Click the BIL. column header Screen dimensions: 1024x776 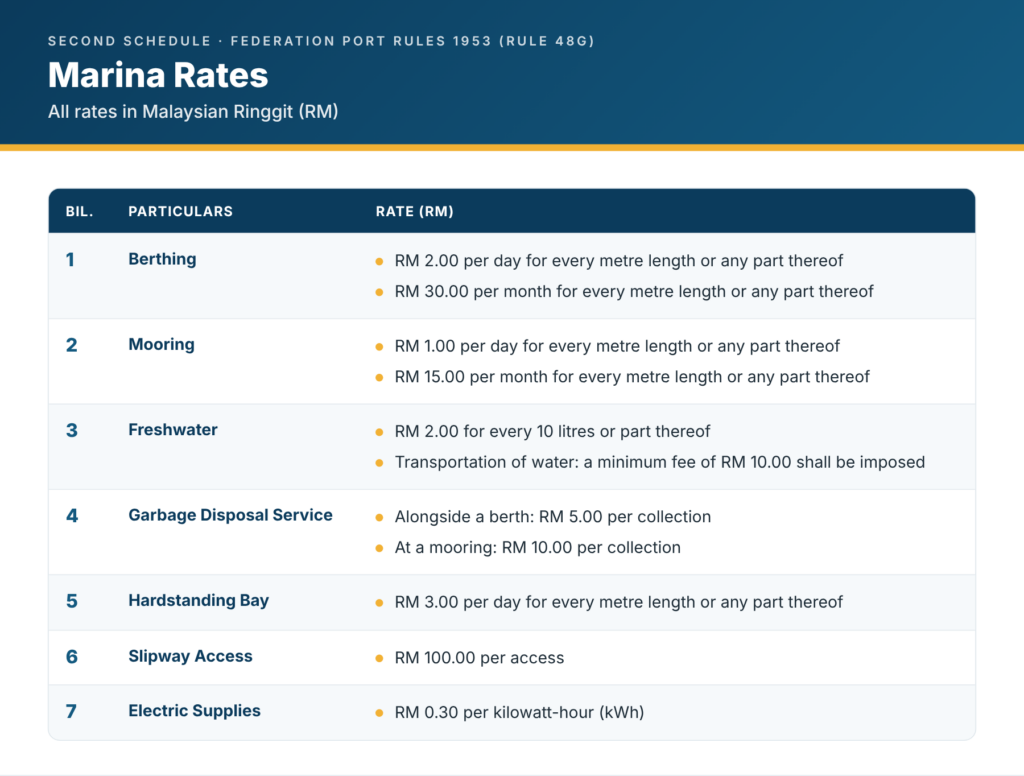pyautogui.click(x=80, y=212)
